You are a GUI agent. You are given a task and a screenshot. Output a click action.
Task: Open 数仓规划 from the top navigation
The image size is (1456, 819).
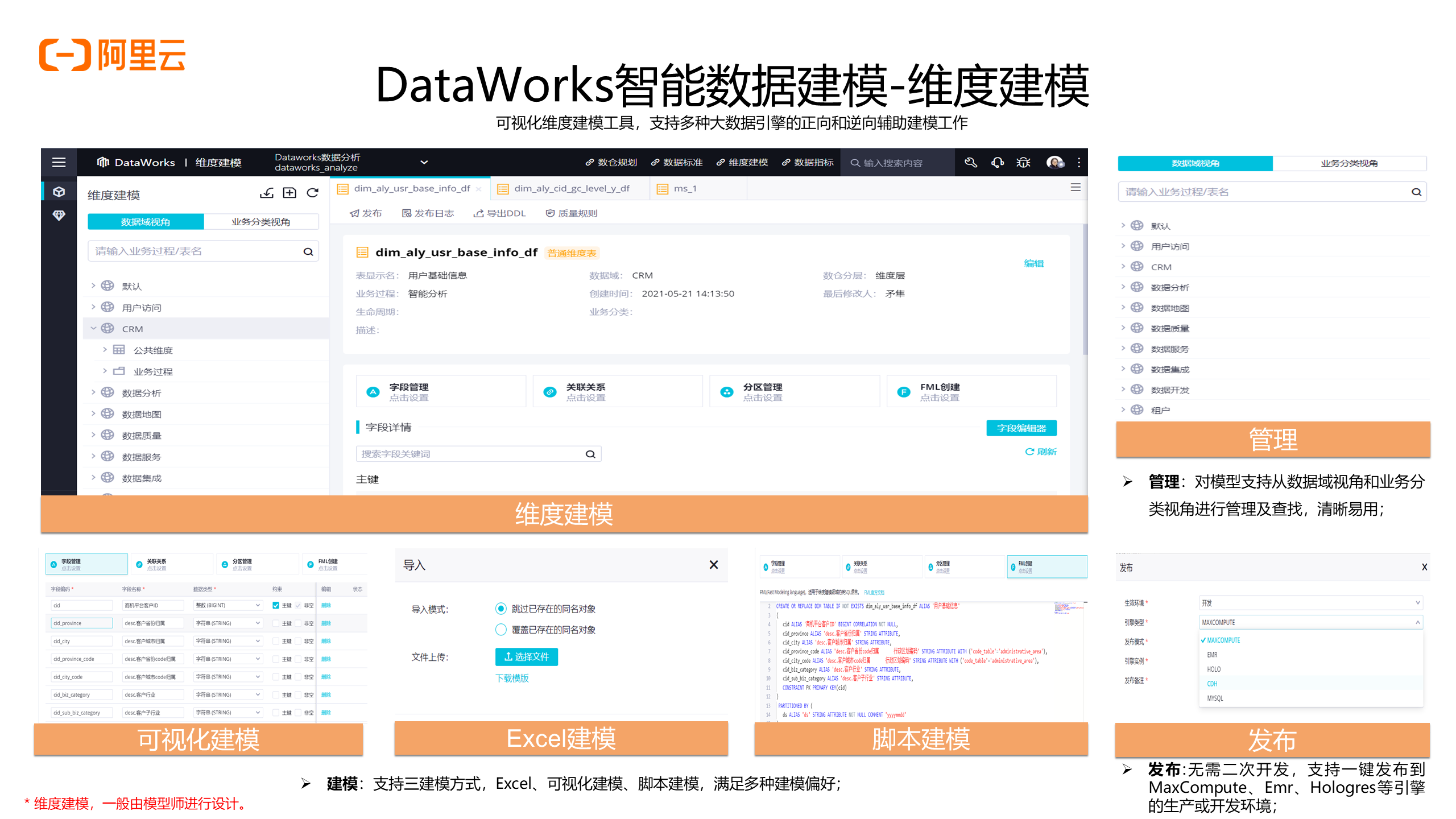click(618, 162)
